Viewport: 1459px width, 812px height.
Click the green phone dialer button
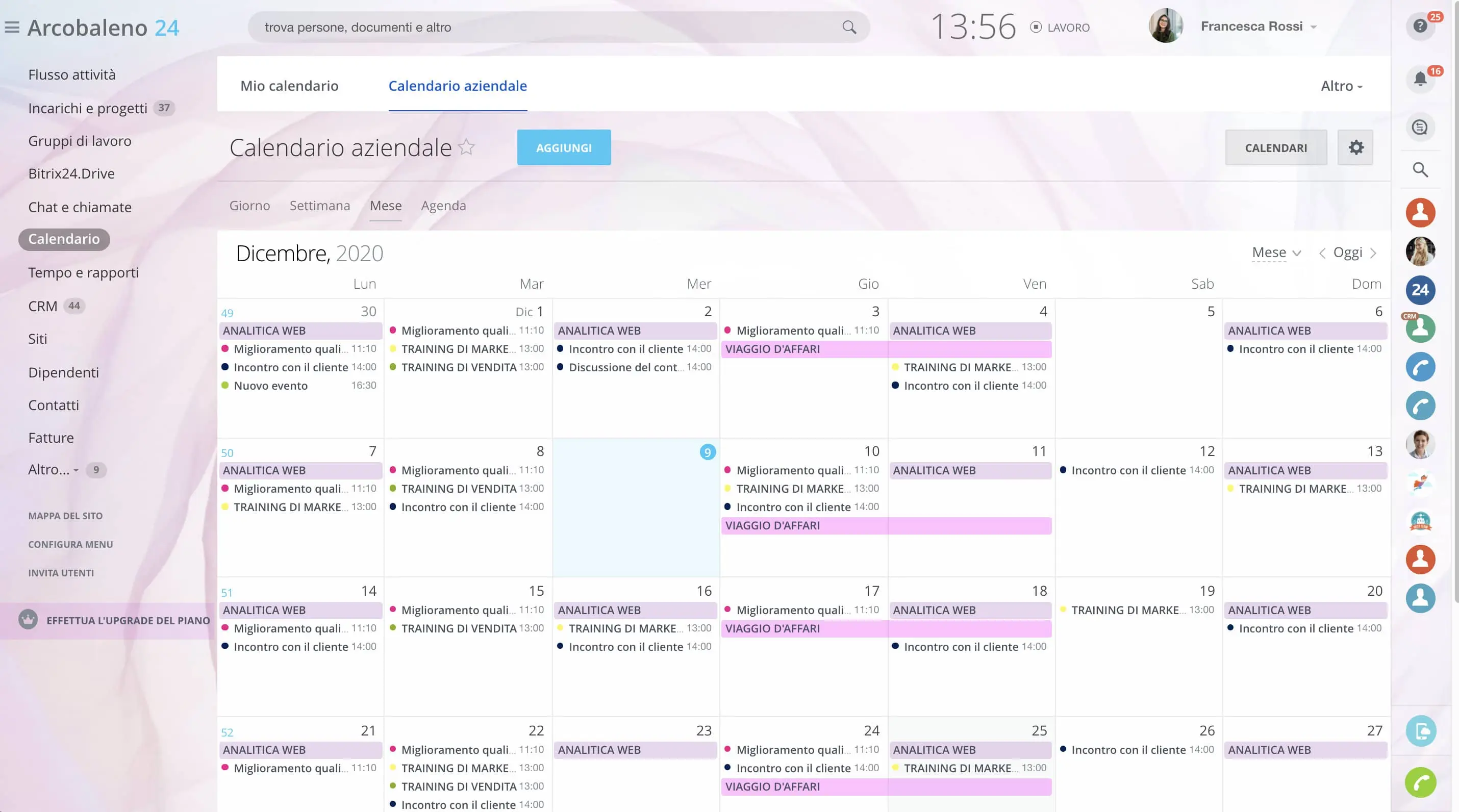(x=1420, y=782)
